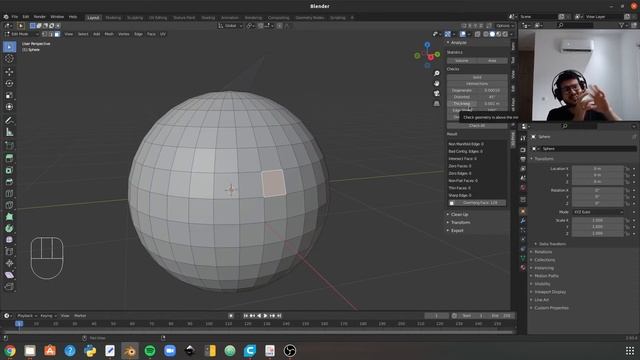Expand the Motion Paths section
Viewport: 640px width, 360px height.
tap(546, 276)
